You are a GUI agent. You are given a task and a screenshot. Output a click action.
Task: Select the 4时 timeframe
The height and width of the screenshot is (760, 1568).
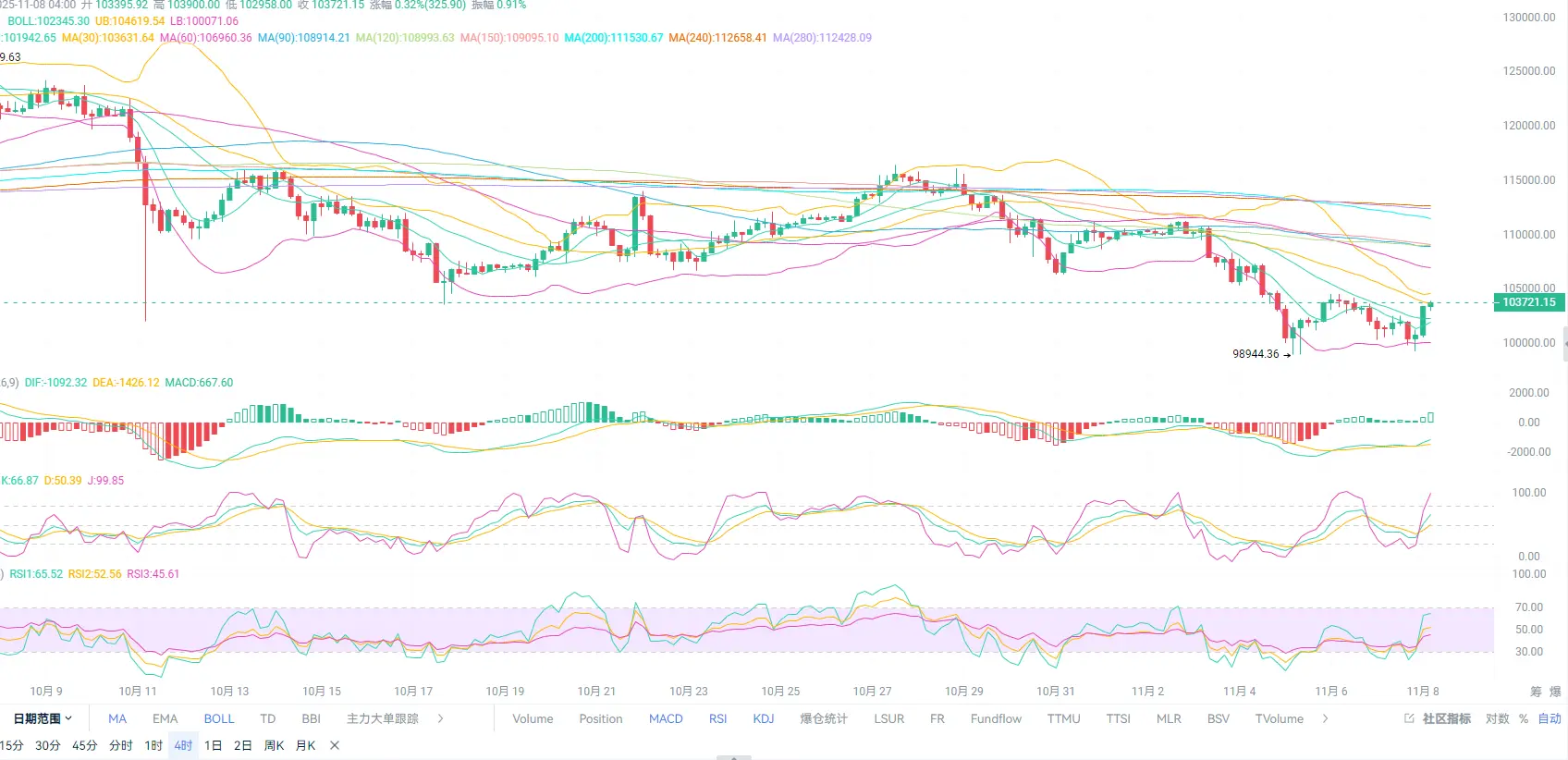pyautogui.click(x=184, y=745)
